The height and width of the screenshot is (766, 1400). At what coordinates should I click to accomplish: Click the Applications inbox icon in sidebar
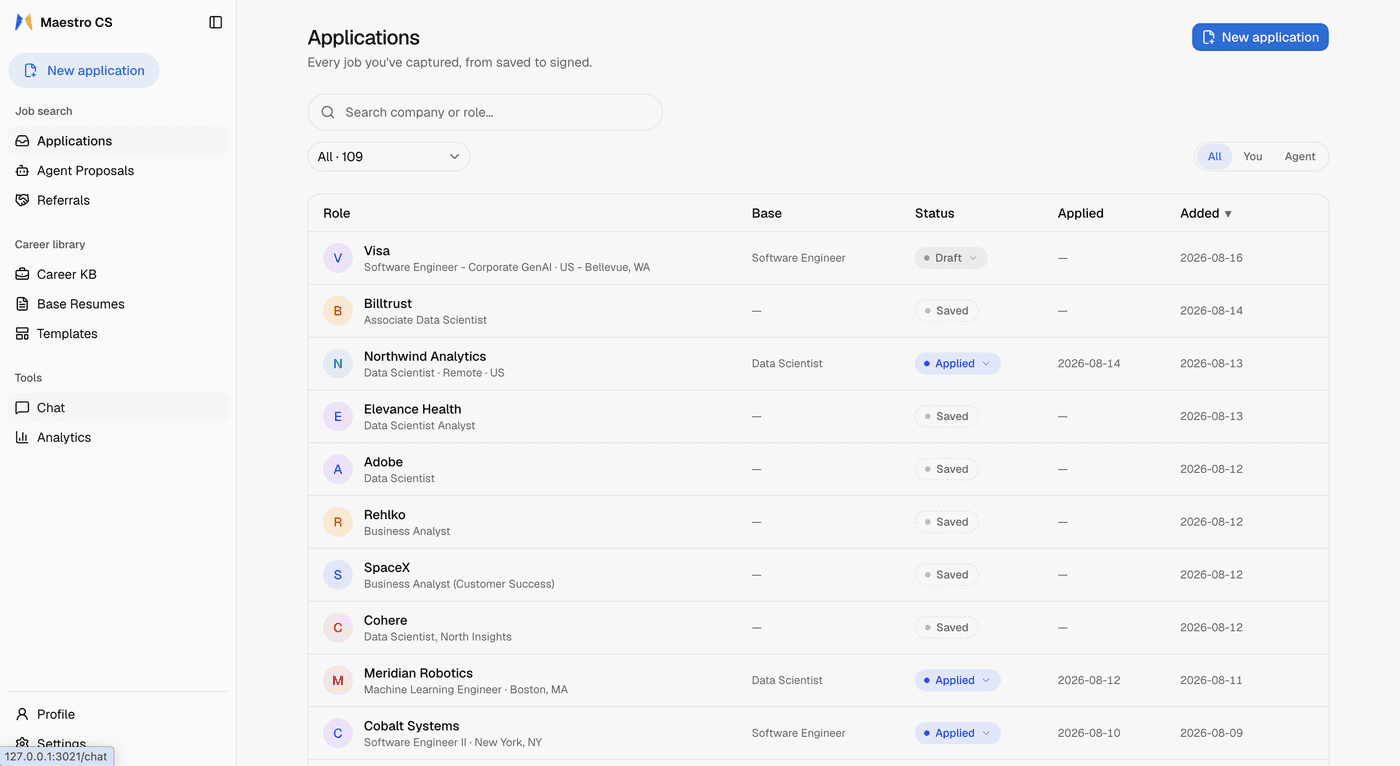pyautogui.click(x=22, y=141)
